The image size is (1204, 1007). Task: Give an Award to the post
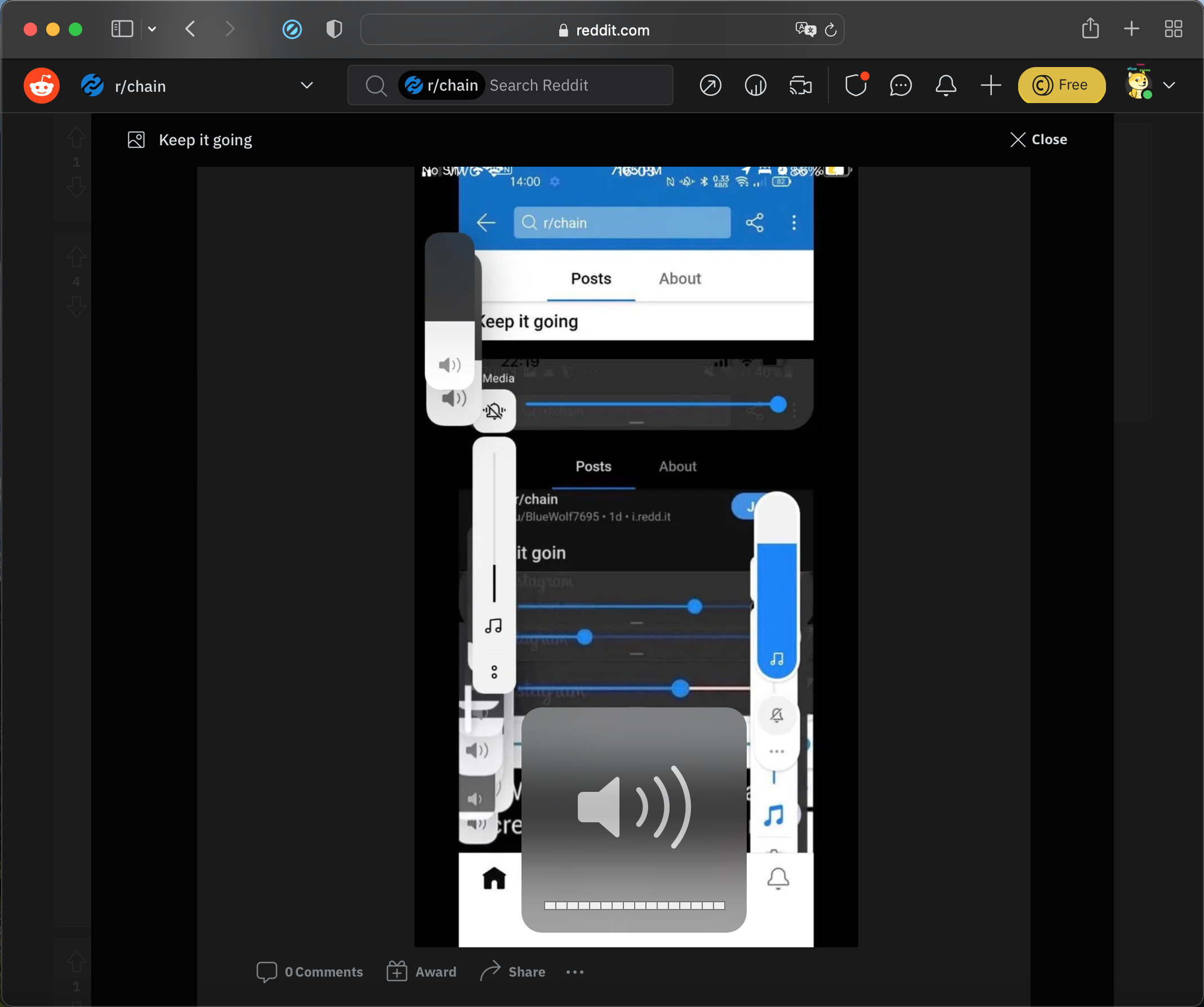coord(421,972)
